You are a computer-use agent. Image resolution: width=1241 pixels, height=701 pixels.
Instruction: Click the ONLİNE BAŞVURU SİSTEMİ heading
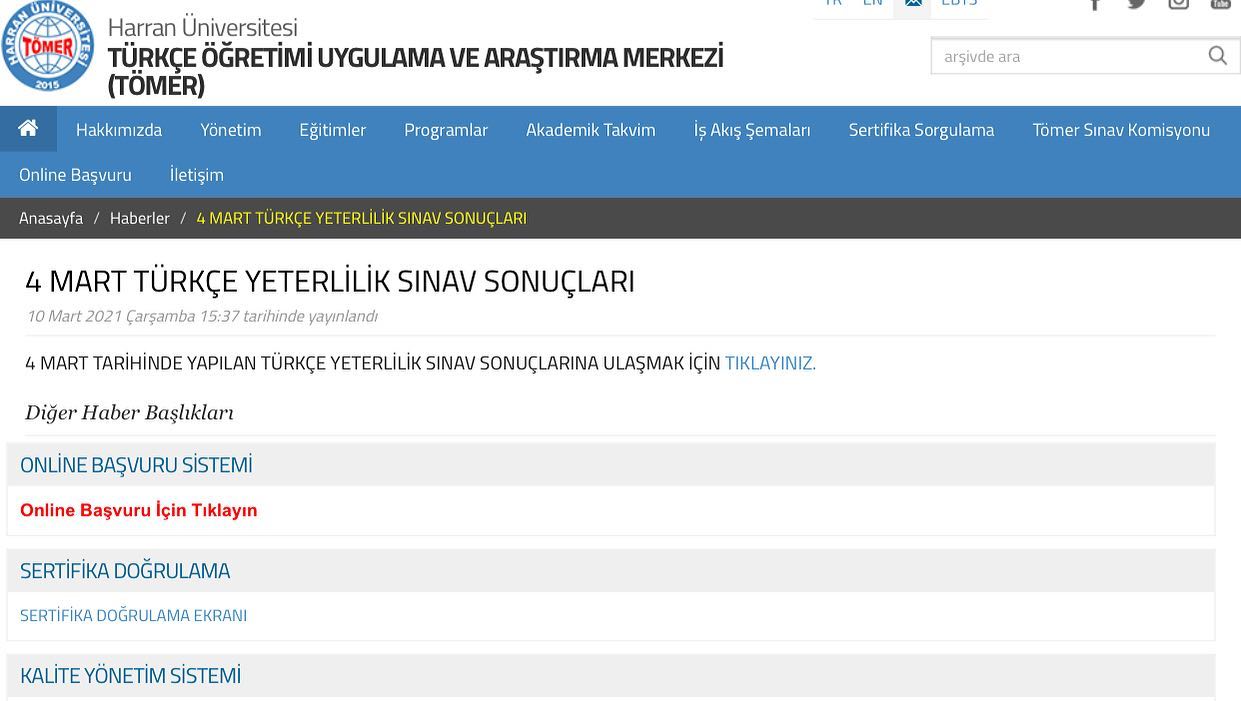(136, 465)
